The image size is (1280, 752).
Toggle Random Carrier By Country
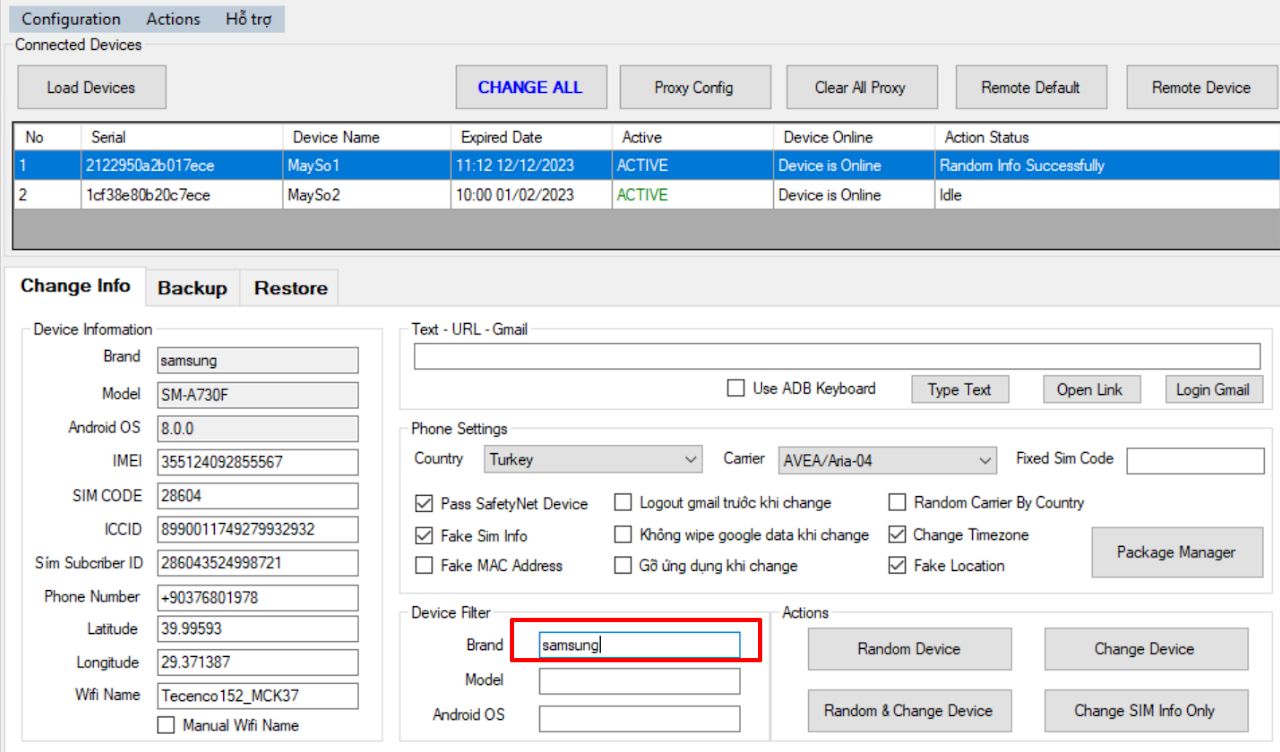897,503
